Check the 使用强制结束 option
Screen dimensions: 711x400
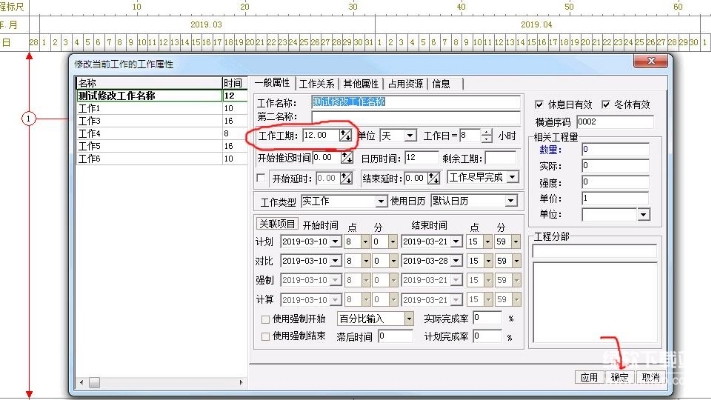(263, 336)
